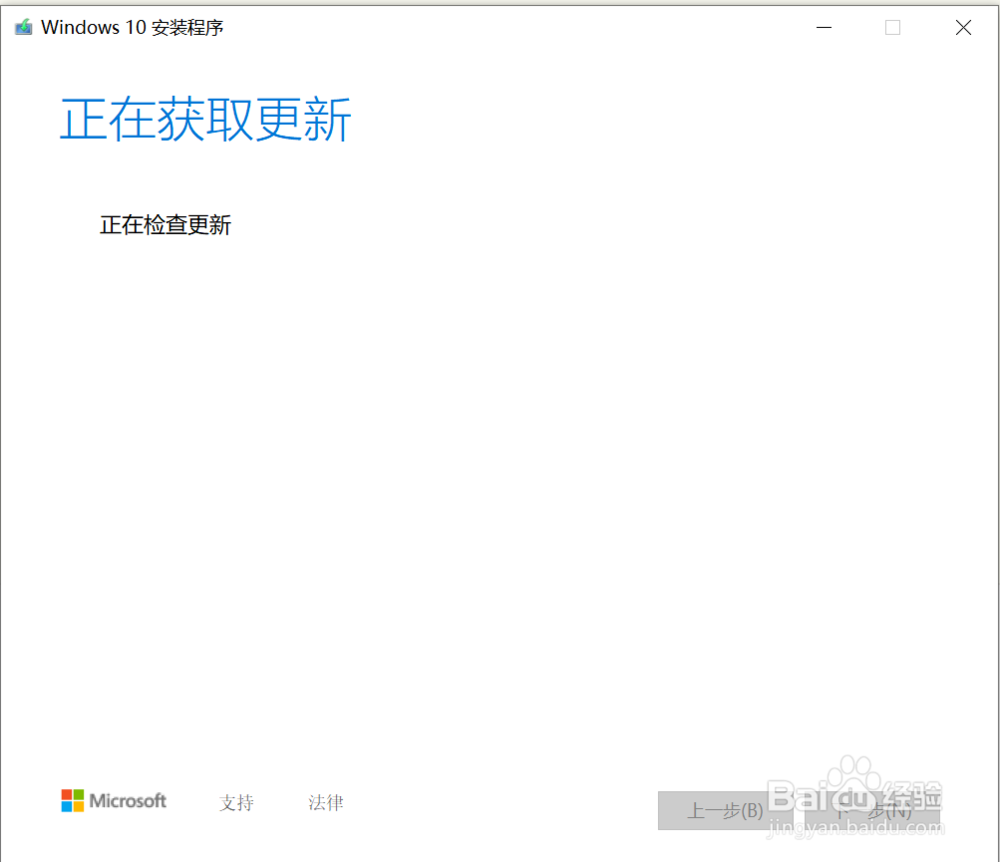Select the minimize icon on the title bar
The width and height of the screenshot is (1000, 862).
click(824, 27)
